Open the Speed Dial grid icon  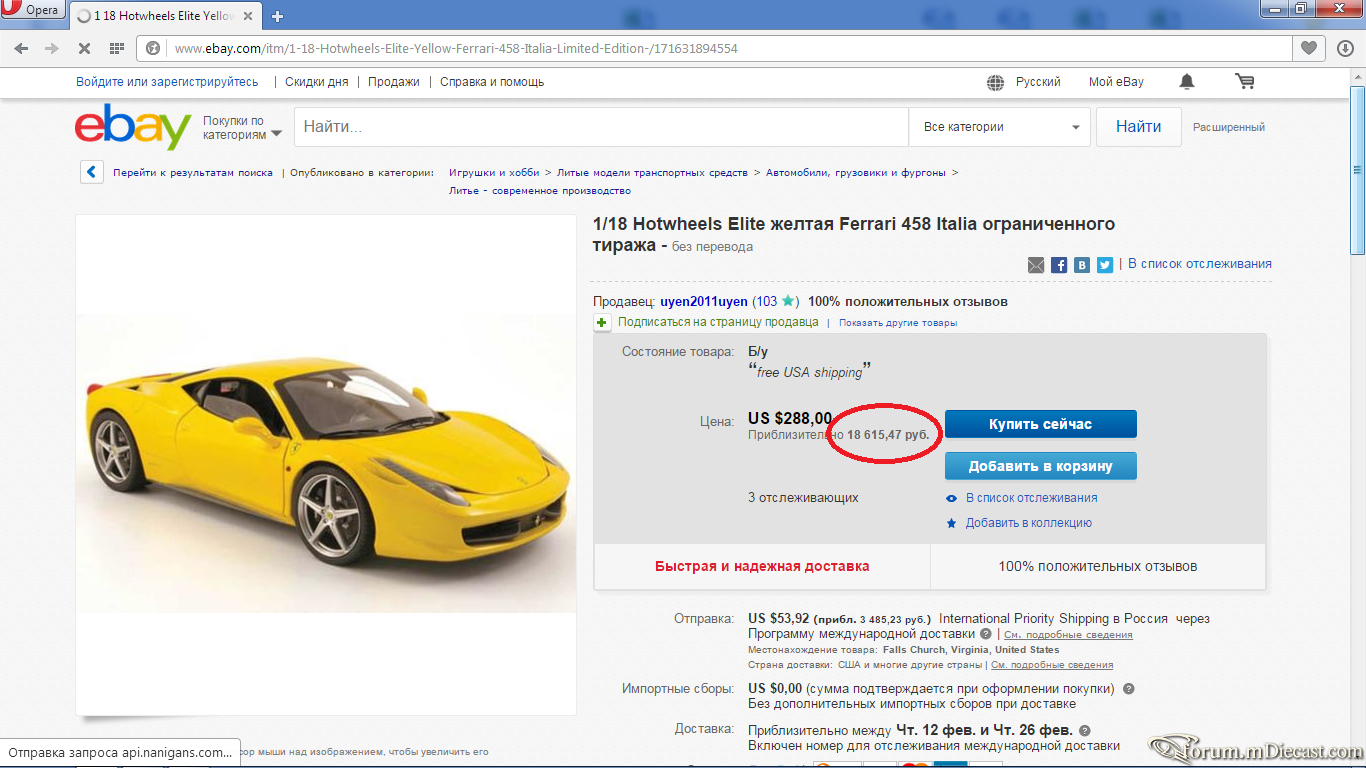coord(116,48)
